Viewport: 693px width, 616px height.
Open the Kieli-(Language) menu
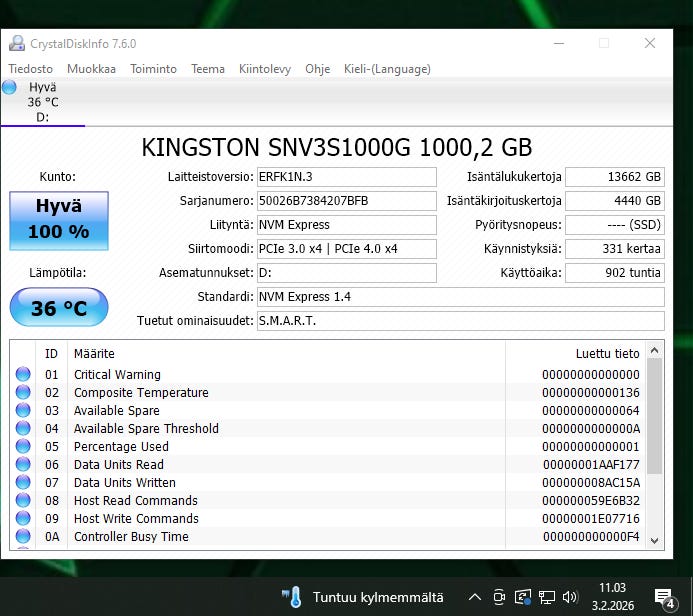387,69
